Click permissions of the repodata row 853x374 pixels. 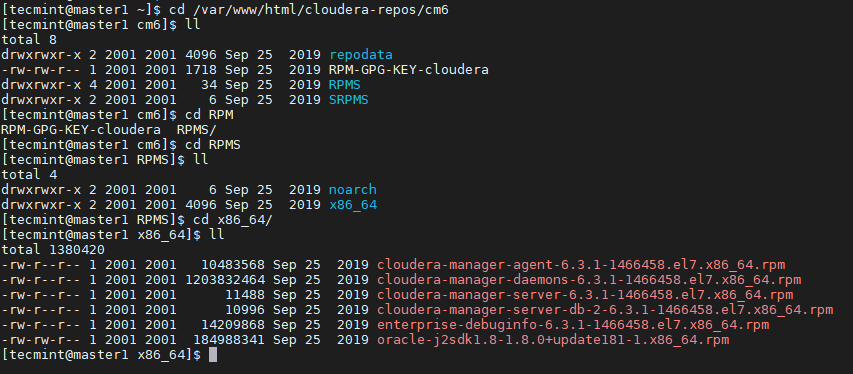pos(41,54)
